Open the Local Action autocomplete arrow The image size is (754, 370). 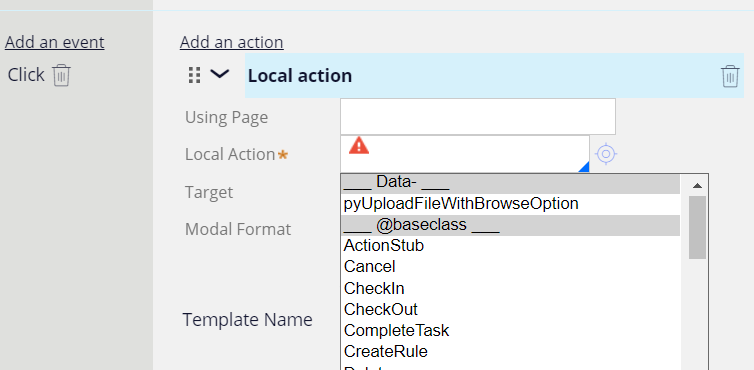(x=583, y=167)
